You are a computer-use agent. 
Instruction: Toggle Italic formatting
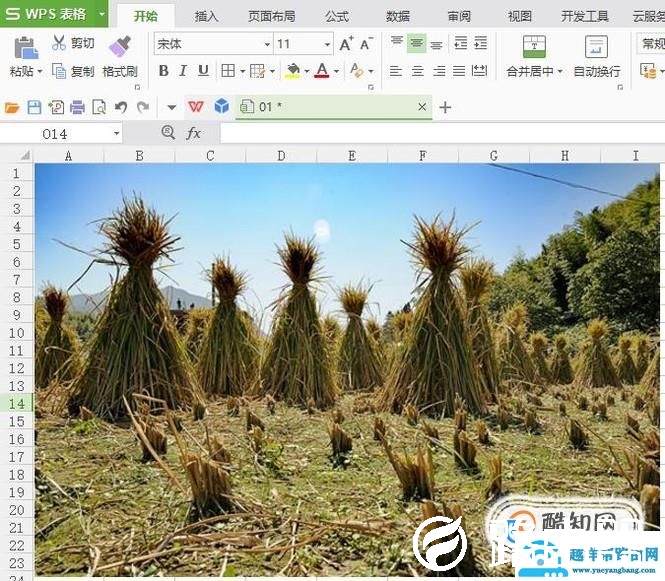pos(183,71)
